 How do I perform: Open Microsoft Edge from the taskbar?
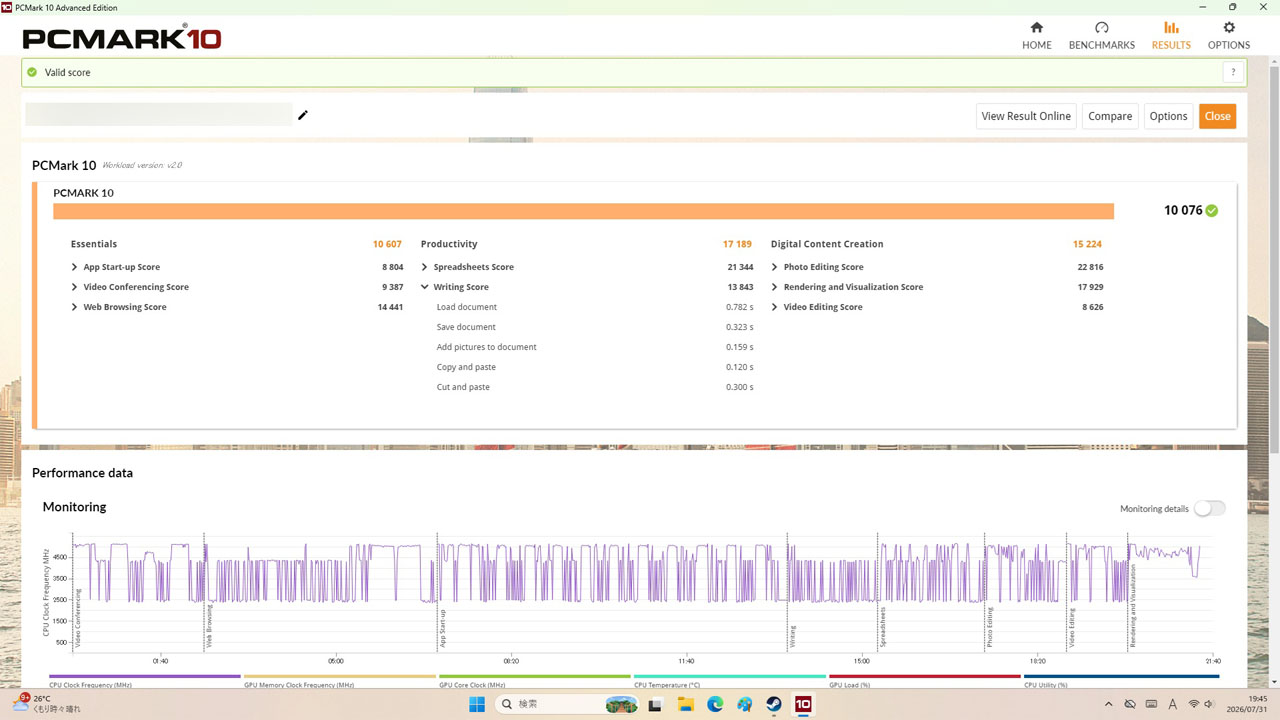(715, 704)
